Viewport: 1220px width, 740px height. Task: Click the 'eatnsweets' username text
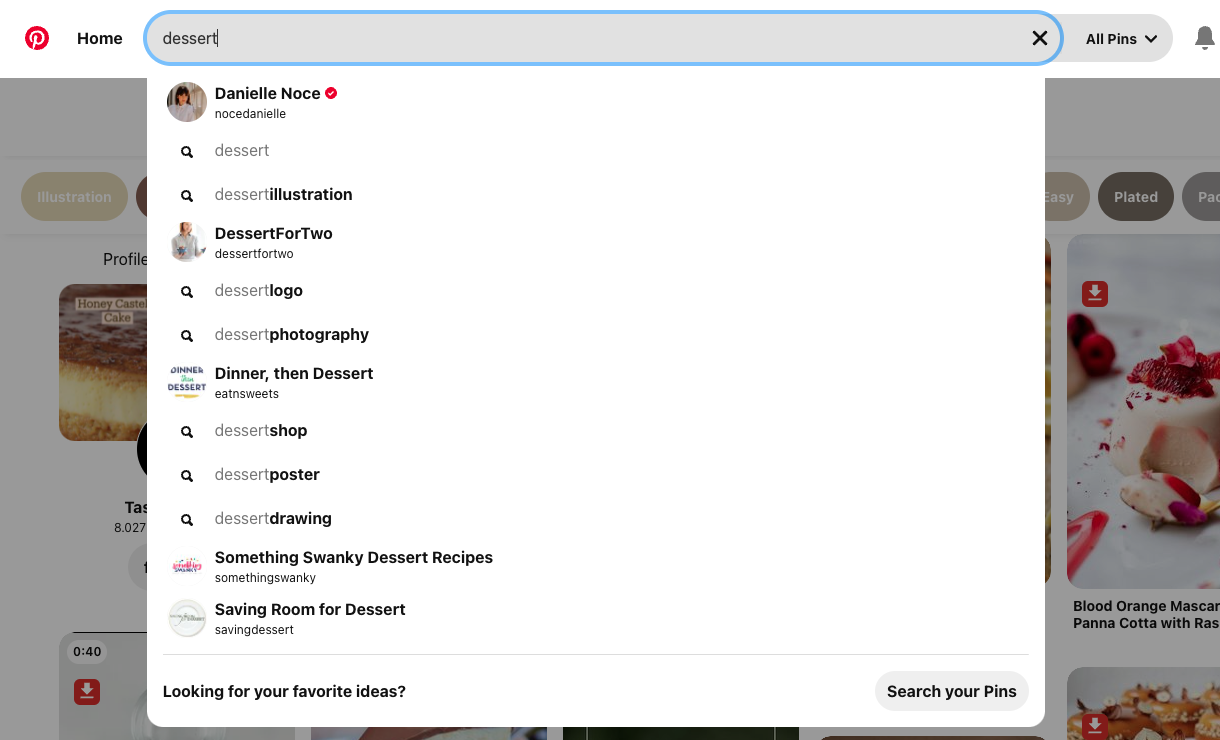pos(247,394)
